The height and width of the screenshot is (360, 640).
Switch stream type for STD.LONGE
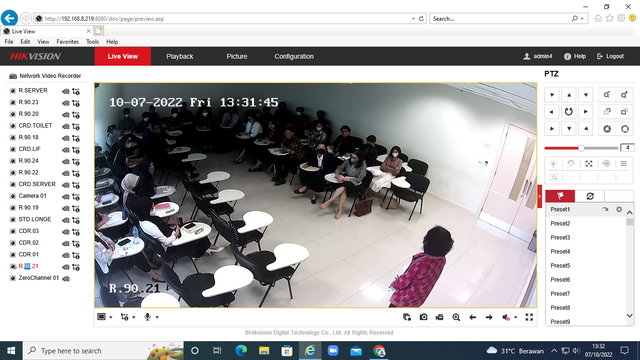[76, 220]
